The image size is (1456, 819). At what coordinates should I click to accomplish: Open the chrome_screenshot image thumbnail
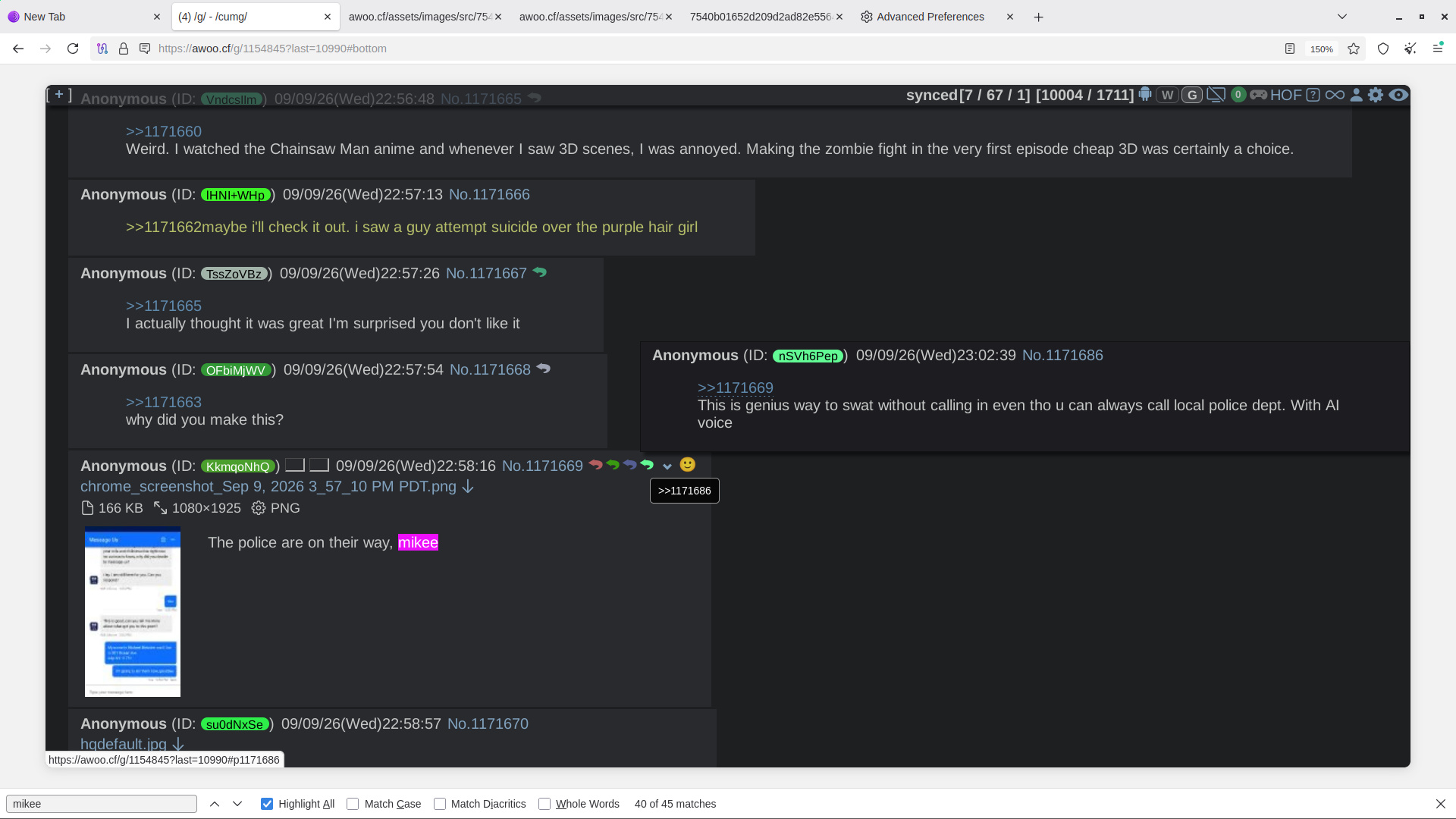coord(133,611)
